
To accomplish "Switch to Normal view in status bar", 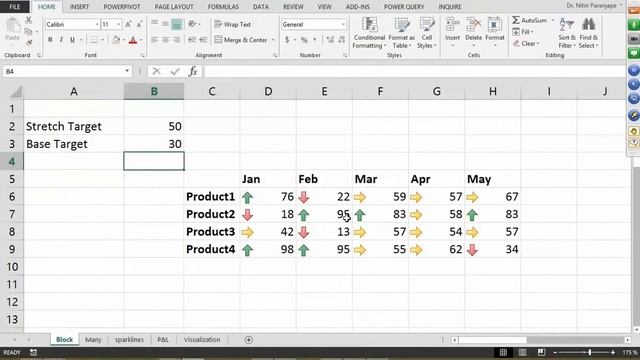I will click(x=503, y=352).
